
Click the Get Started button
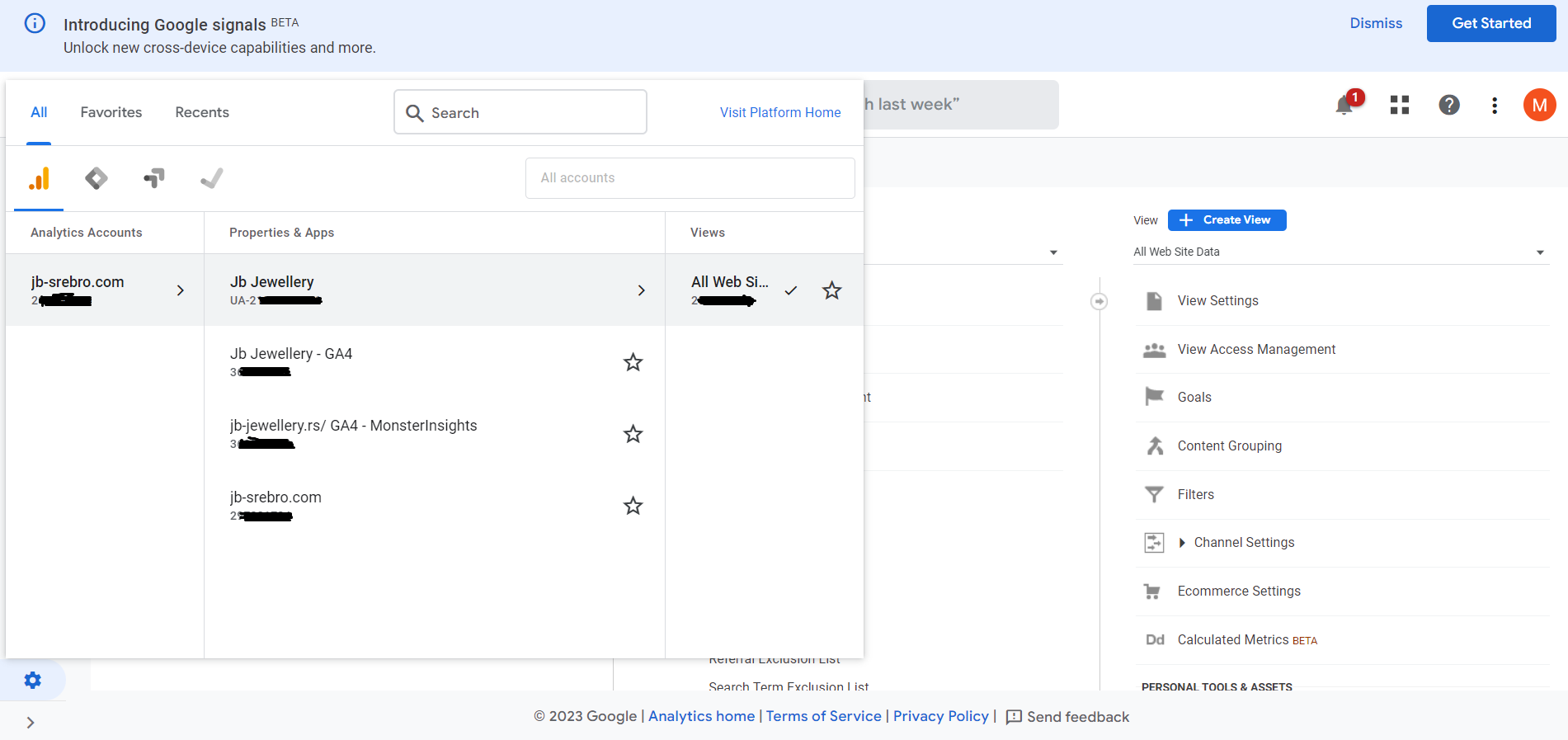[1491, 23]
